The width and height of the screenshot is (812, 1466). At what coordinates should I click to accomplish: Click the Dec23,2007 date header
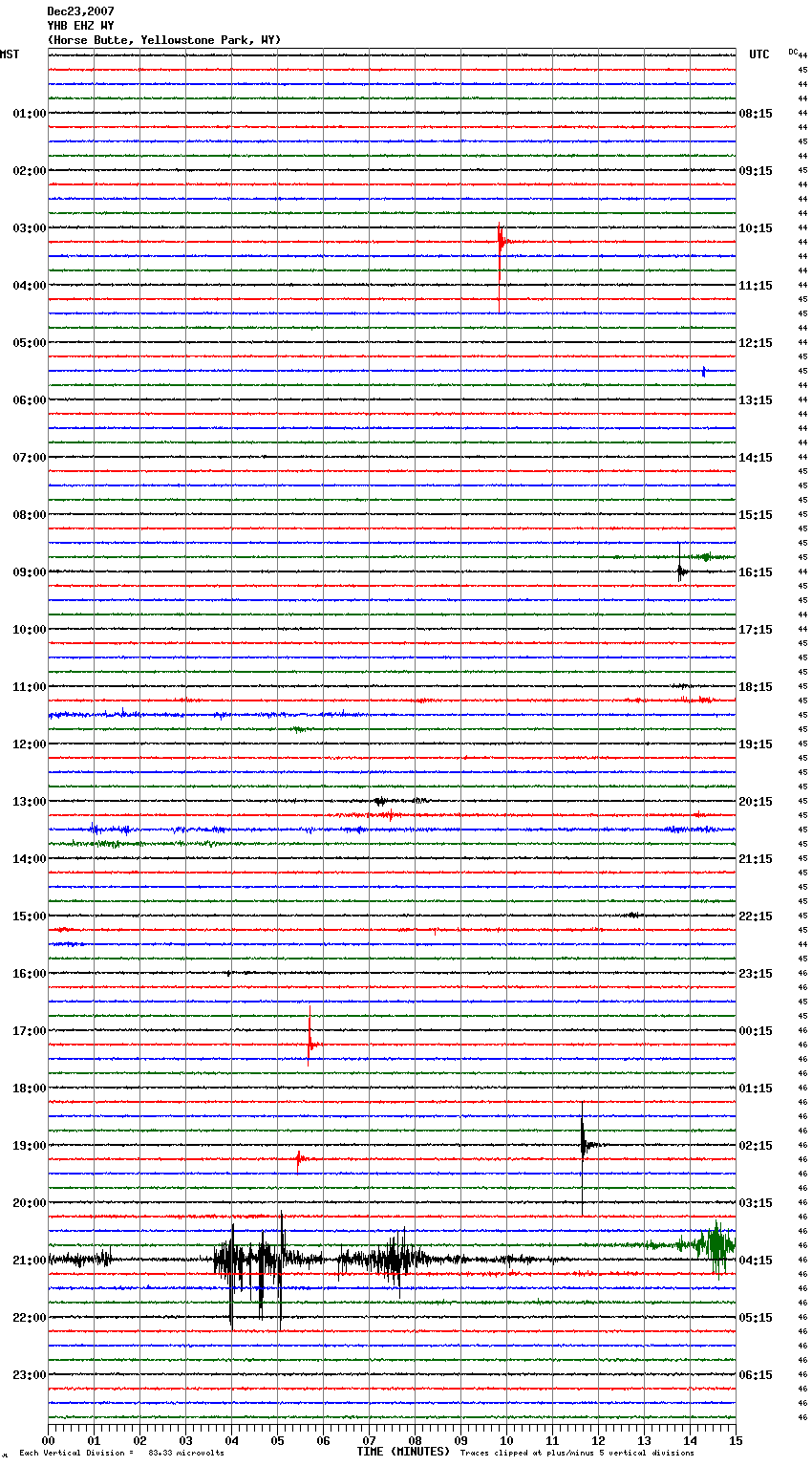(x=80, y=11)
